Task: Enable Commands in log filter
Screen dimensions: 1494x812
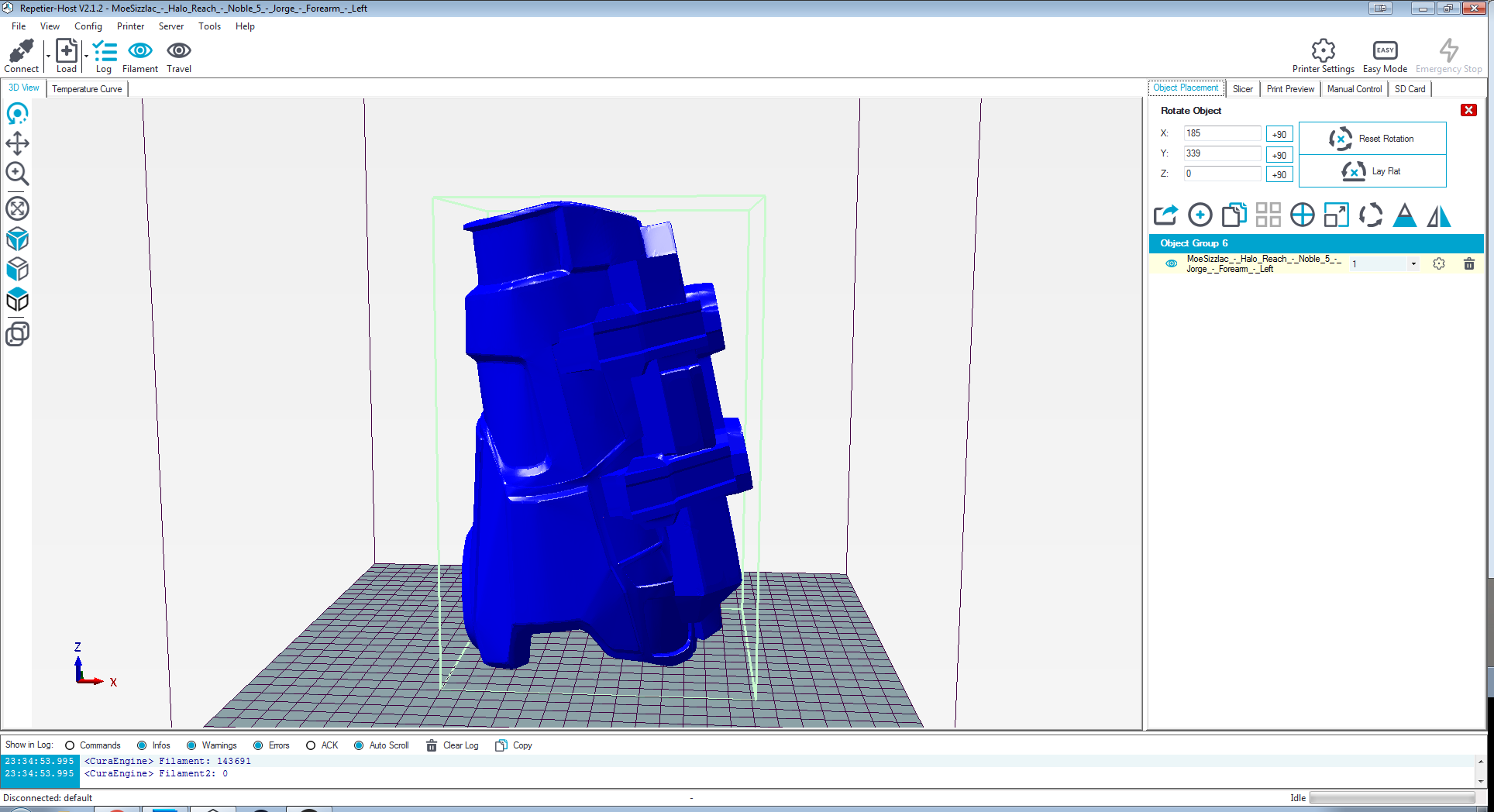Action: [70, 745]
